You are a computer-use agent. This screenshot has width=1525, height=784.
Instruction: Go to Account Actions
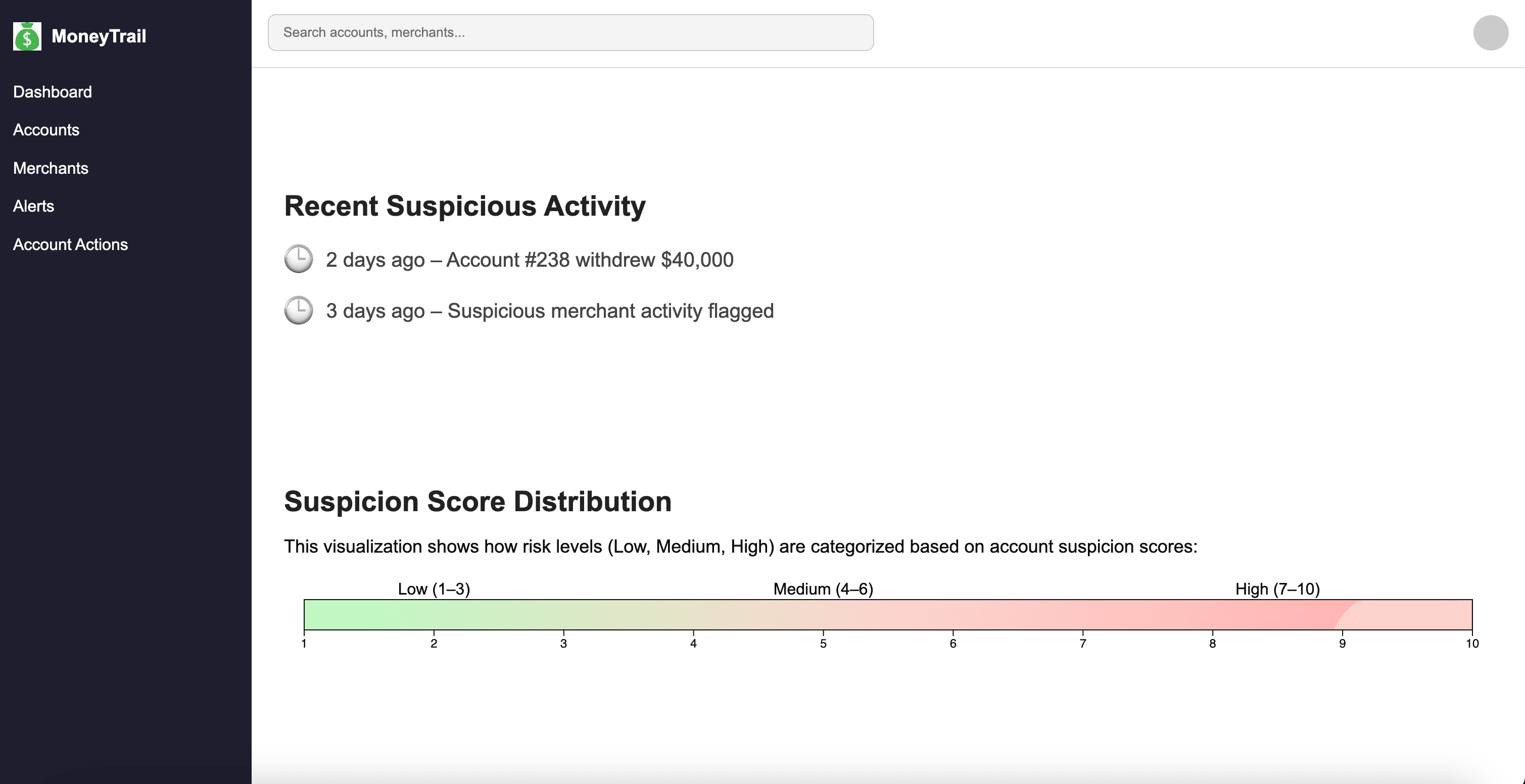[70, 244]
